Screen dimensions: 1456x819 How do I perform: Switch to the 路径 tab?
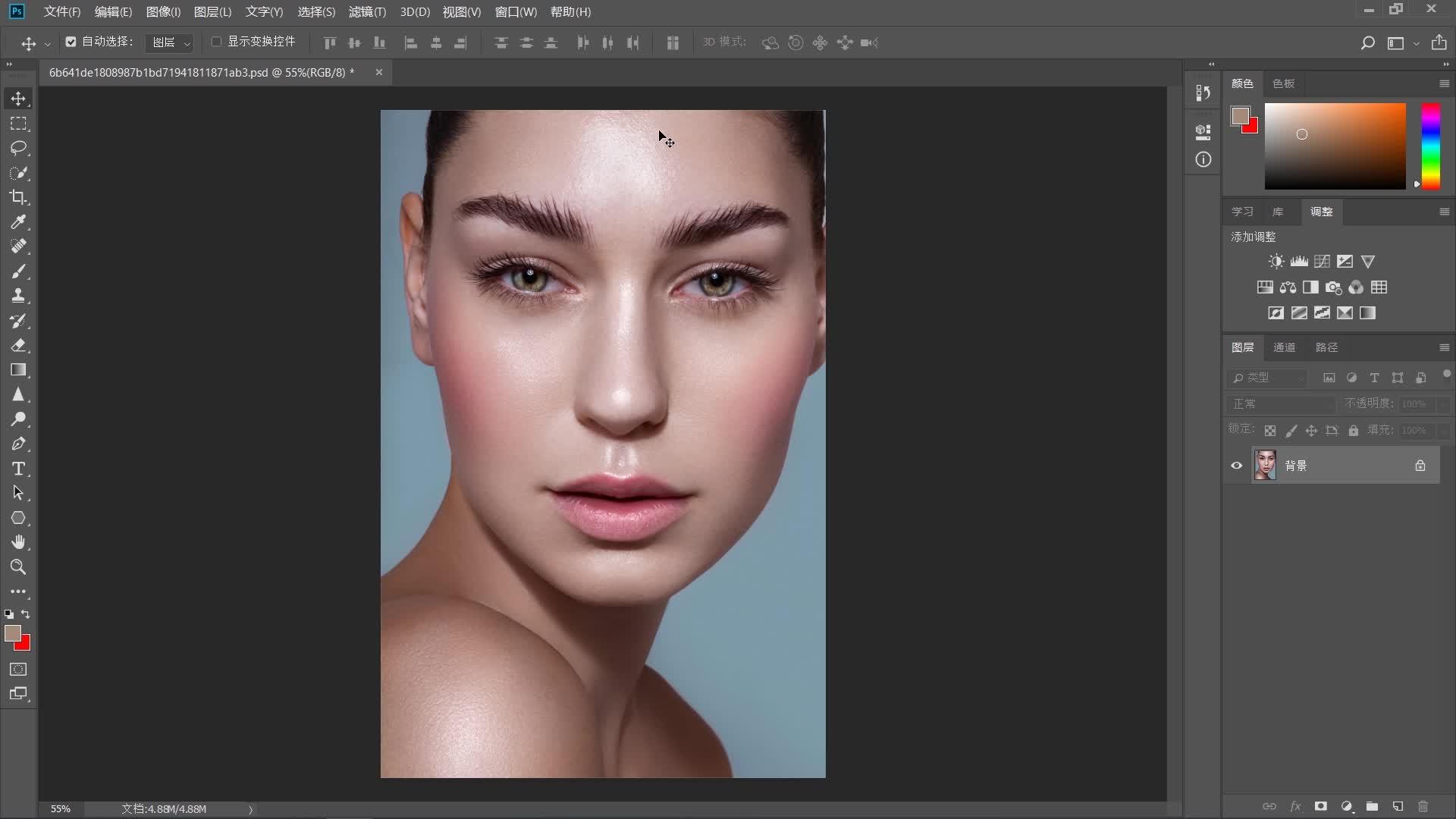click(x=1326, y=347)
